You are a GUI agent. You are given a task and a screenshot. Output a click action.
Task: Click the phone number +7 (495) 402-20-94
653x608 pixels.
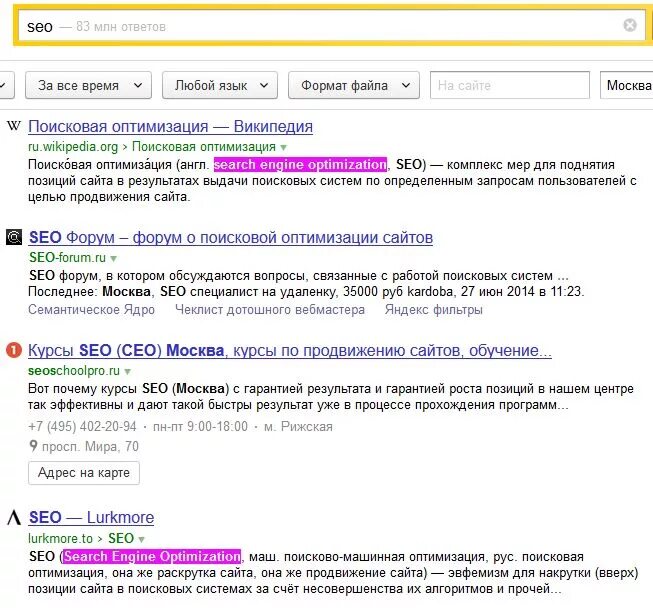82,426
